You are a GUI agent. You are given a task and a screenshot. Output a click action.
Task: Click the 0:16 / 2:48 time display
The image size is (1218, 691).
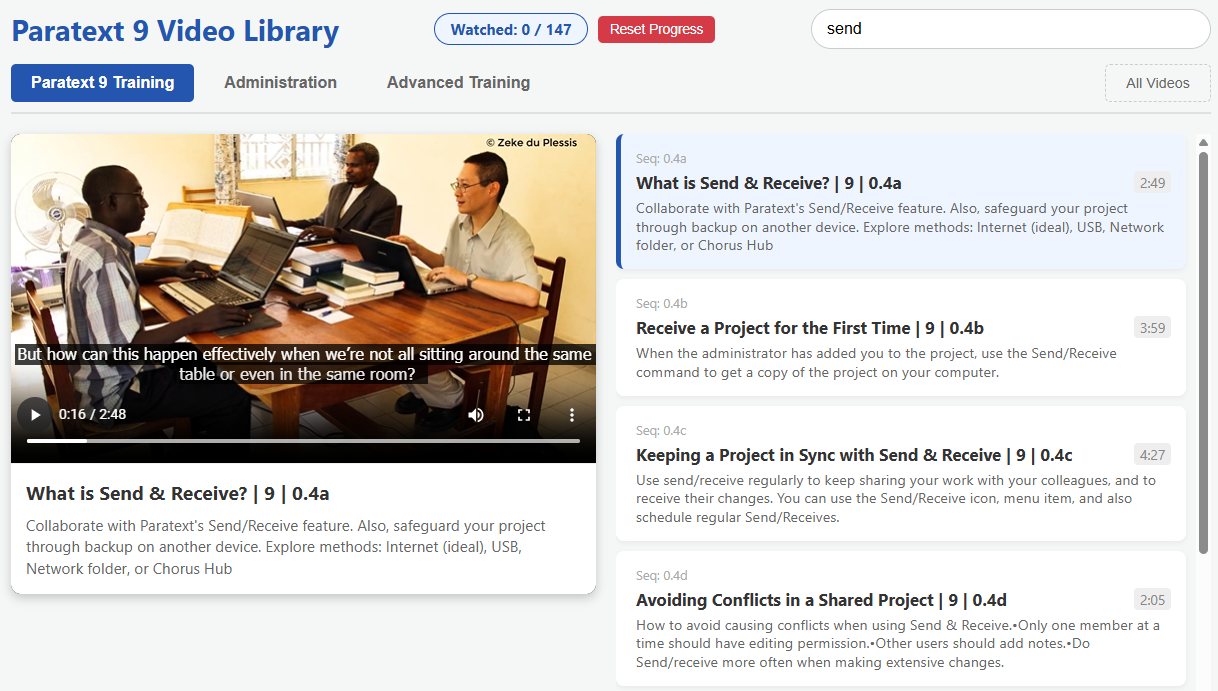(92, 414)
